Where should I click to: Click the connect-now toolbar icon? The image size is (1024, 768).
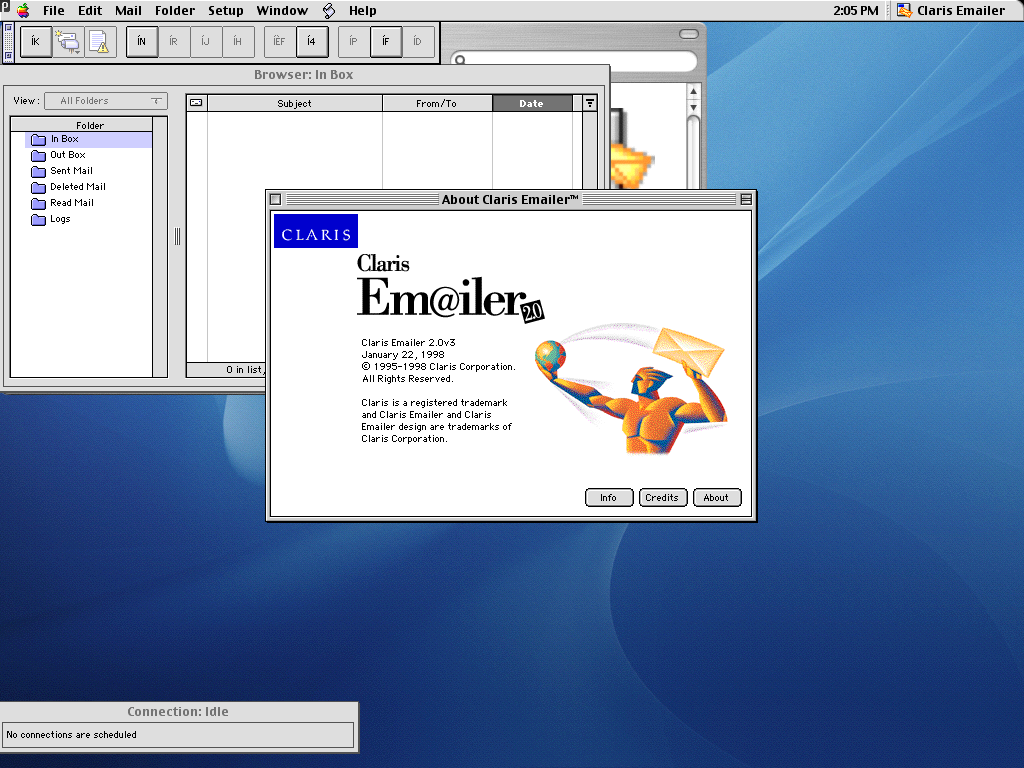tap(68, 41)
